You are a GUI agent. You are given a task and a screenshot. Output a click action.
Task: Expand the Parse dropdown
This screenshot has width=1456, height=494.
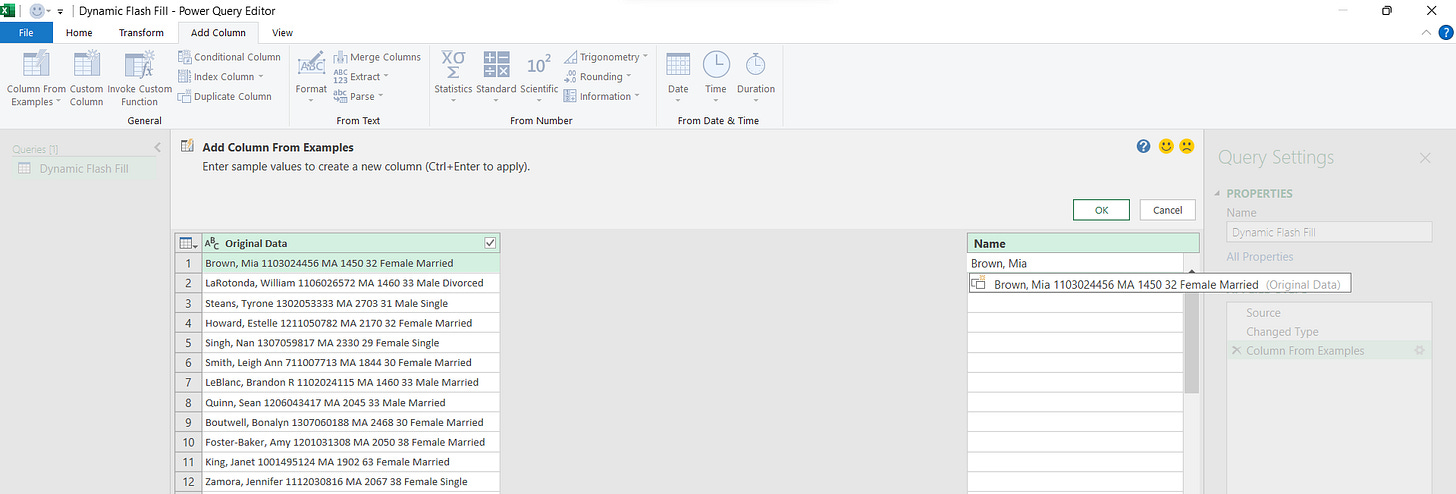coord(381,96)
